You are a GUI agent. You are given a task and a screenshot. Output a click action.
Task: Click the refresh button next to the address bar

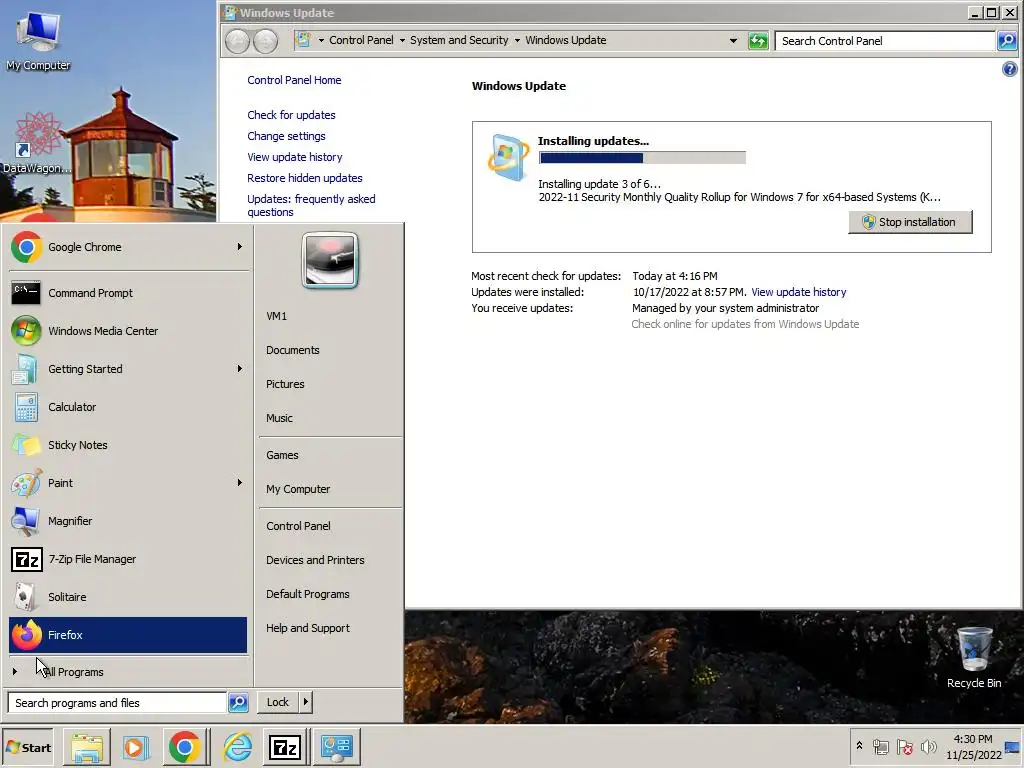click(758, 40)
